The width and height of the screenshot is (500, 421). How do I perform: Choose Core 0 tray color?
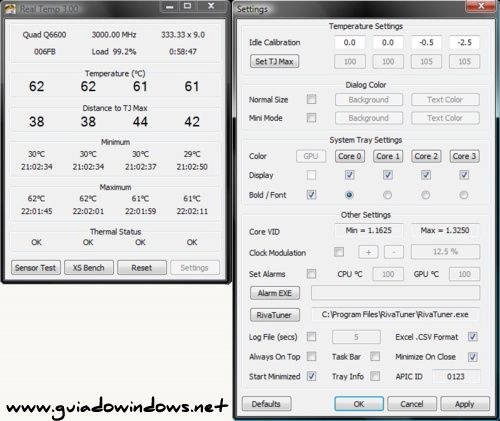[x=350, y=156]
